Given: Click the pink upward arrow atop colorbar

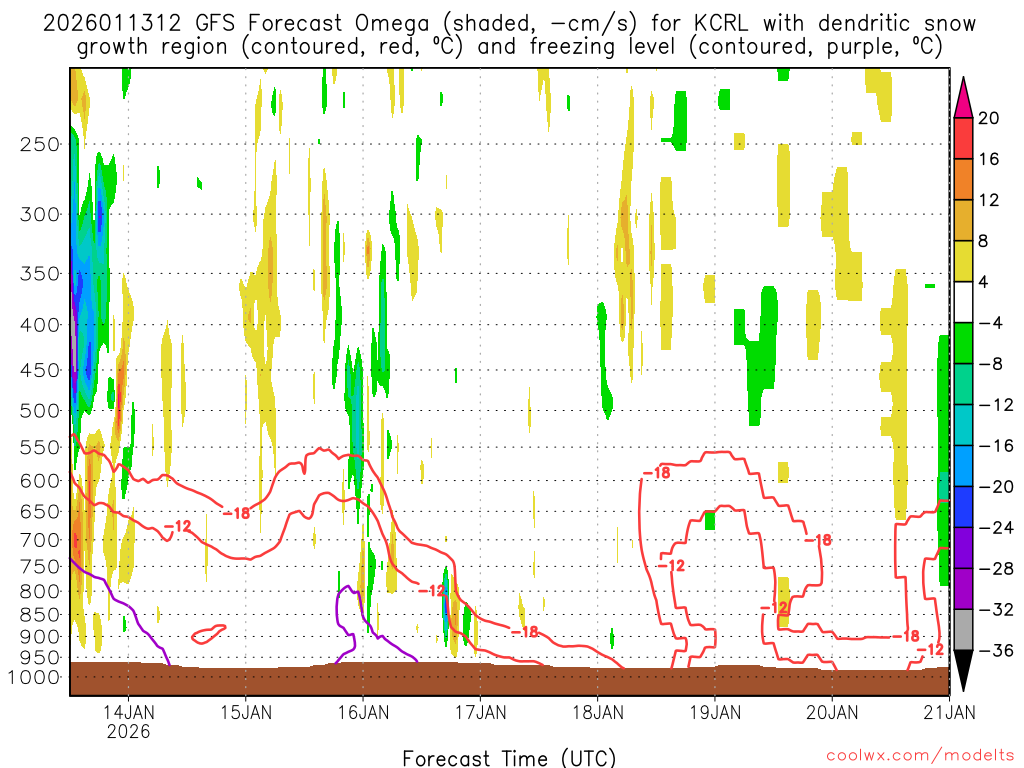Looking at the screenshot, I should point(963,99).
